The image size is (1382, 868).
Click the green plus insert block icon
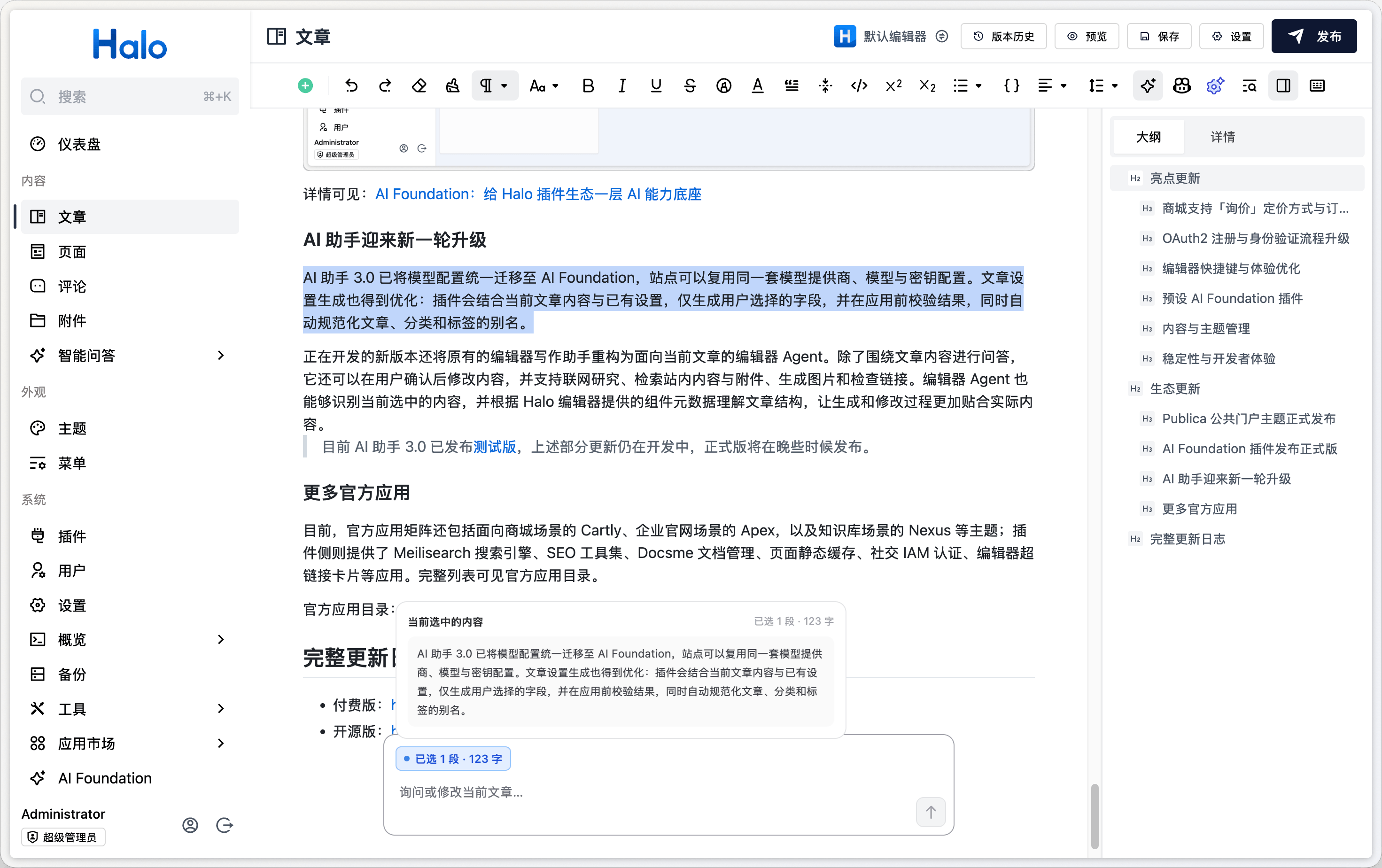tap(305, 86)
